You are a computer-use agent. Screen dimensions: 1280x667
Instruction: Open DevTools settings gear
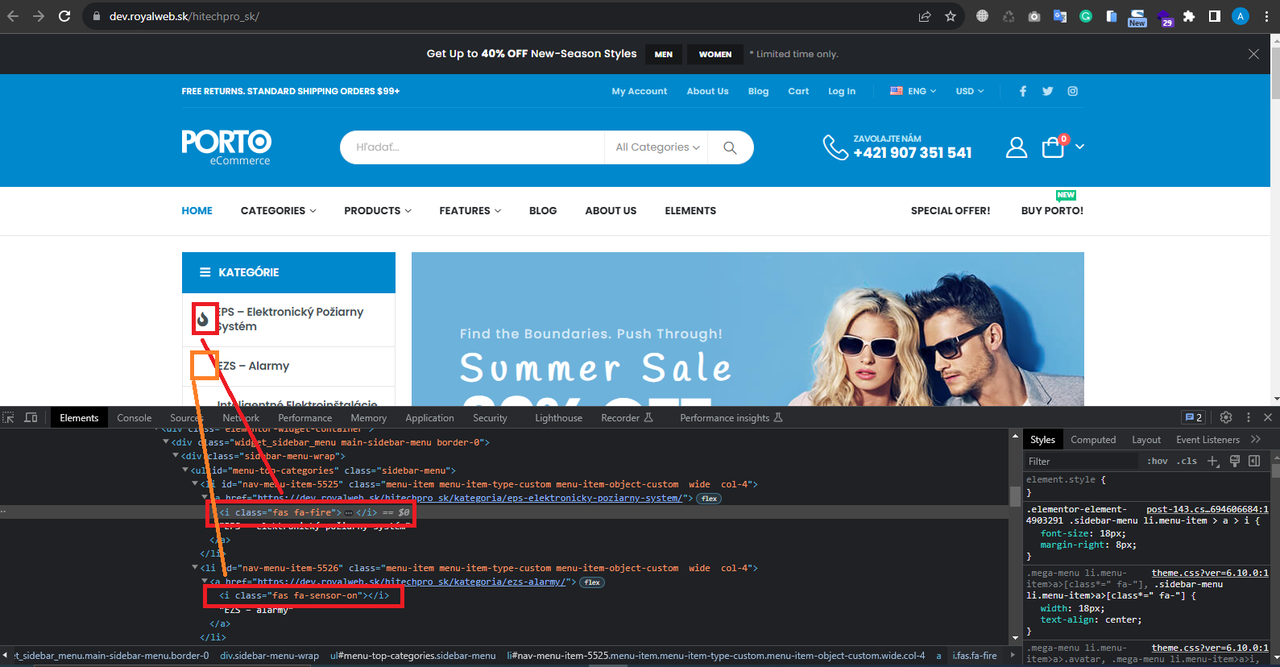(x=1226, y=418)
